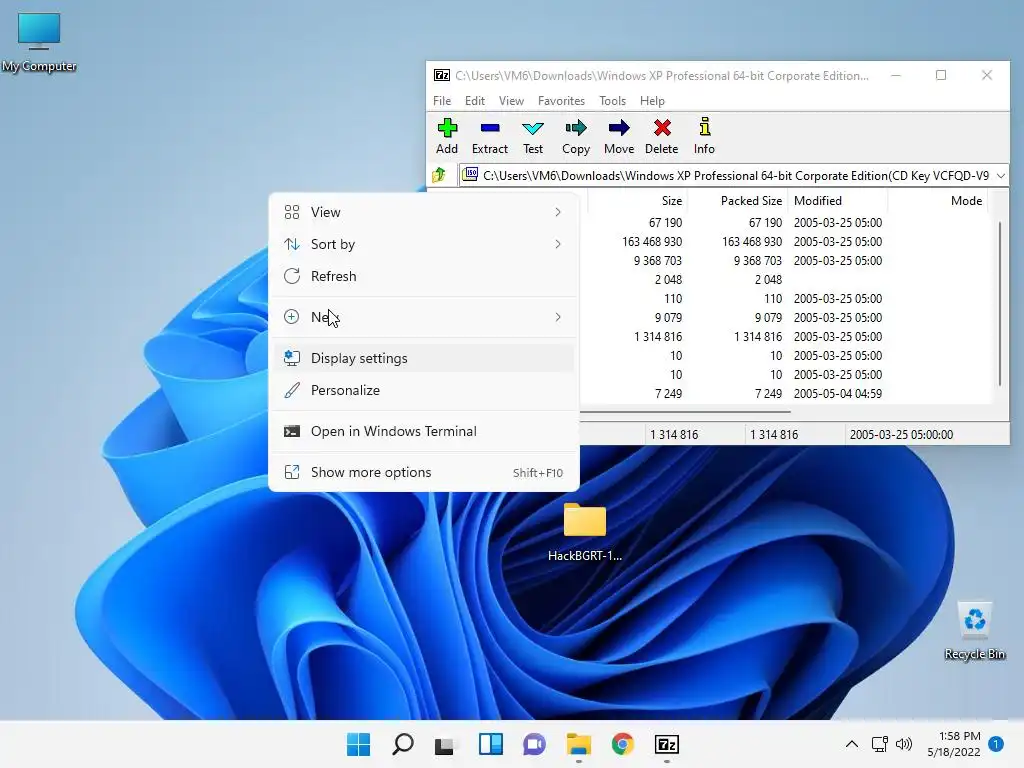Choose Refresh from the context menu
The width and height of the screenshot is (1024, 768).
(x=424, y=276)
